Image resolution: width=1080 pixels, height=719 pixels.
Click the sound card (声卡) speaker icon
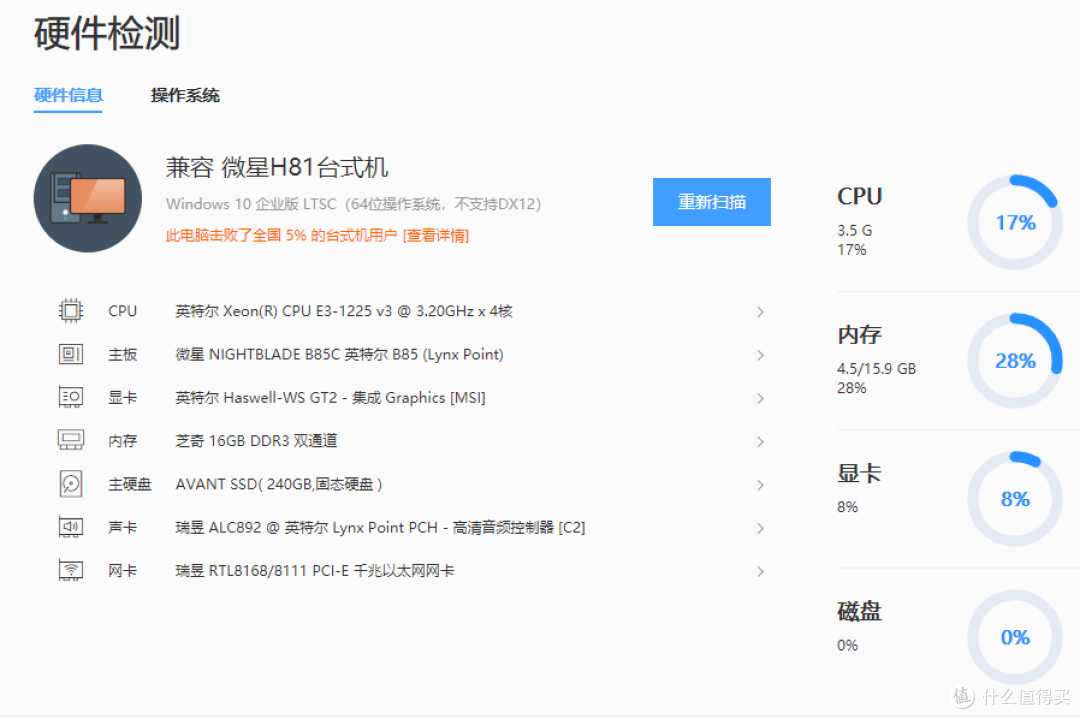[70, 527]
